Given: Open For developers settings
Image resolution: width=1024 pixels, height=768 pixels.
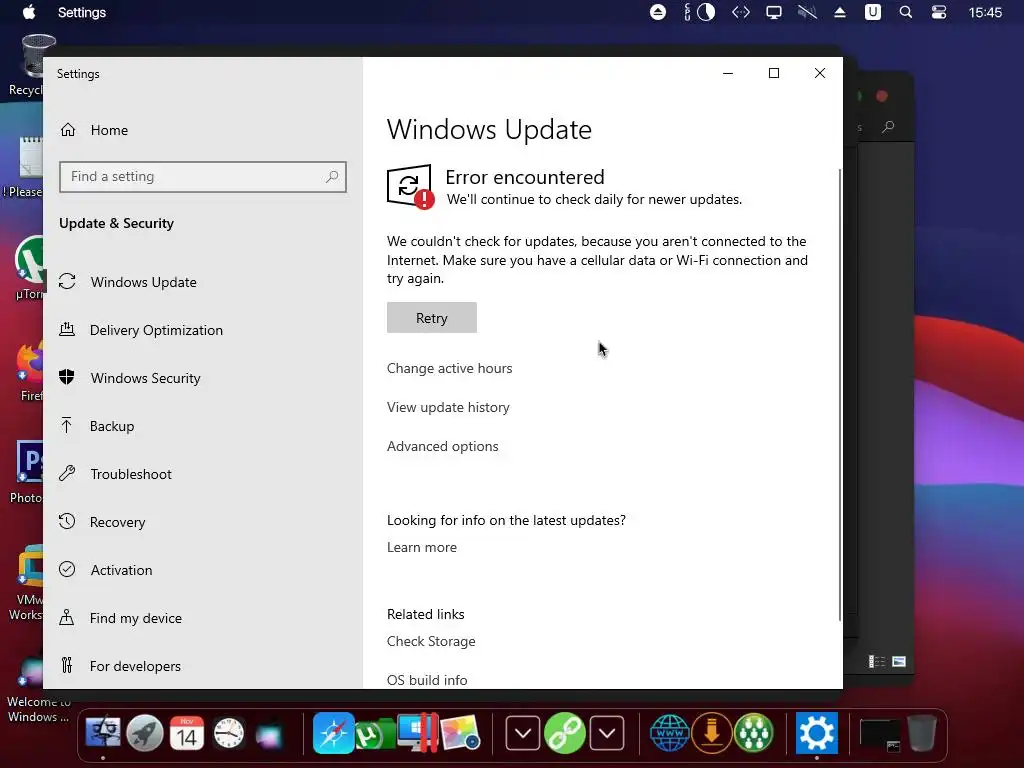Looking at the screenshot, I should 202,666.
